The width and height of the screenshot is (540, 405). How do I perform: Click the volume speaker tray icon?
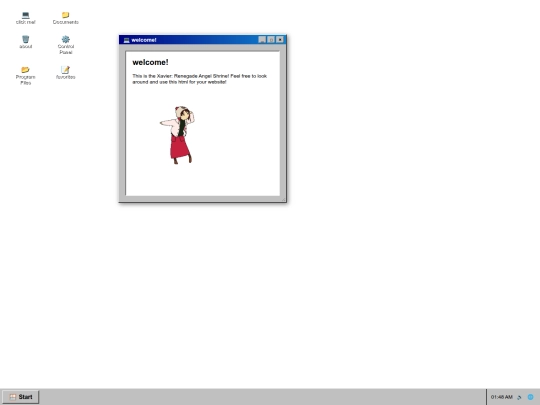520,397
